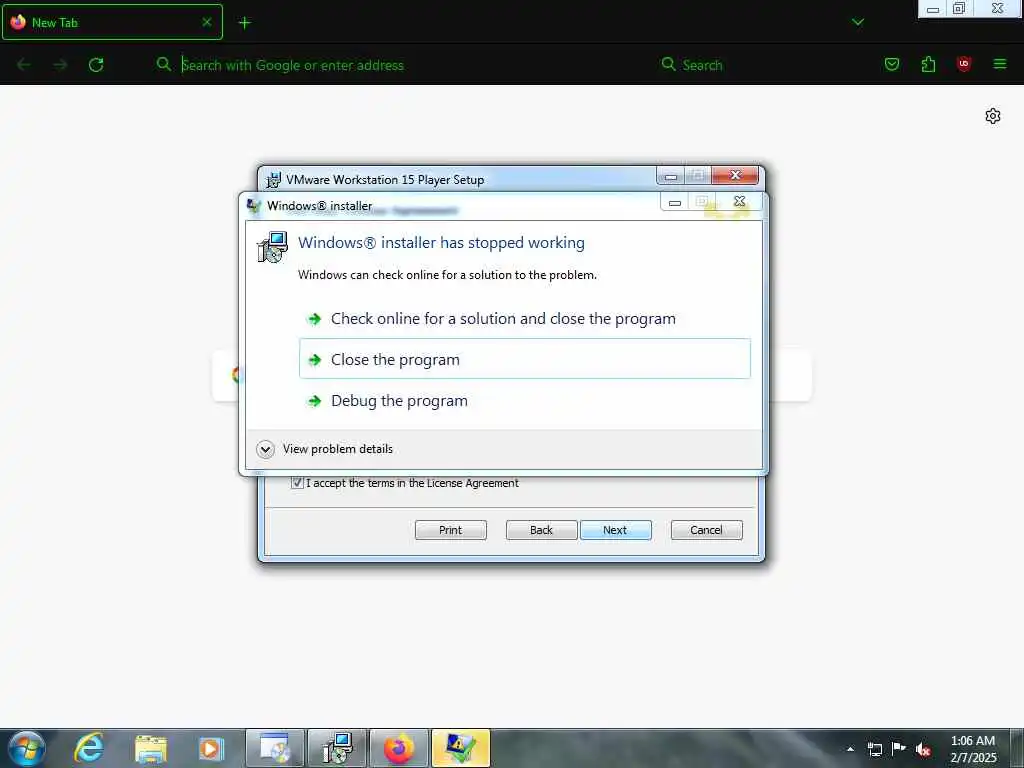Choose Debug the program

[524, 400]
